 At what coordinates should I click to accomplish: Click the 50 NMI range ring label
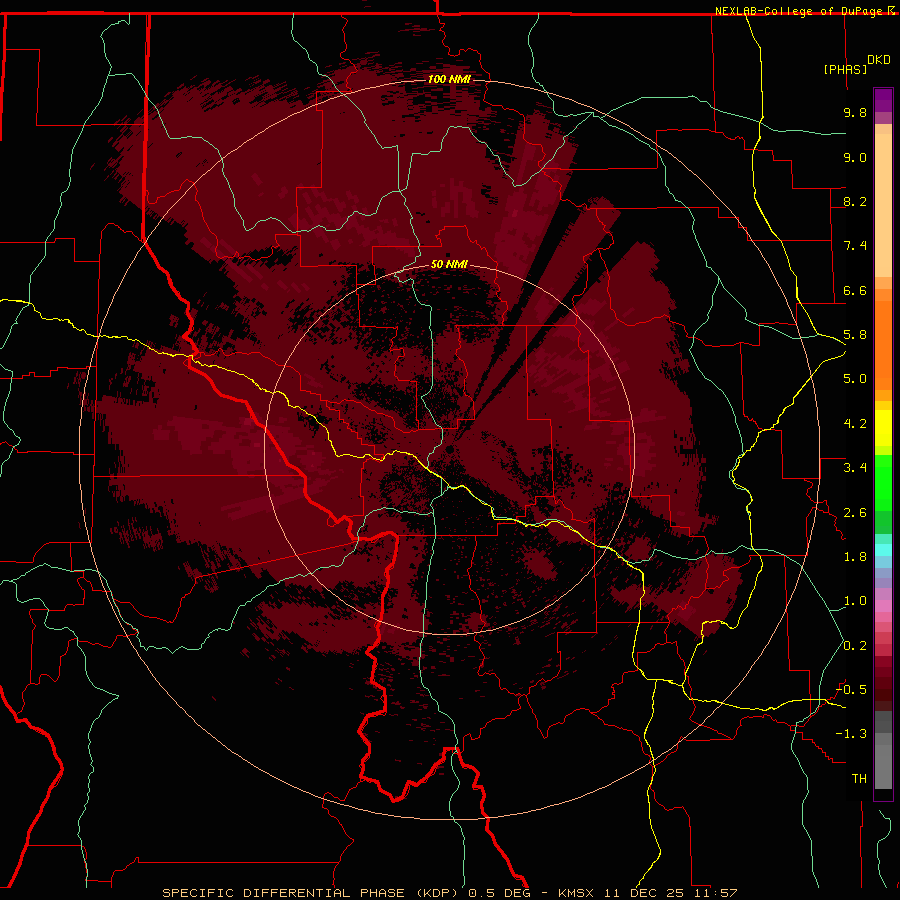449,264
